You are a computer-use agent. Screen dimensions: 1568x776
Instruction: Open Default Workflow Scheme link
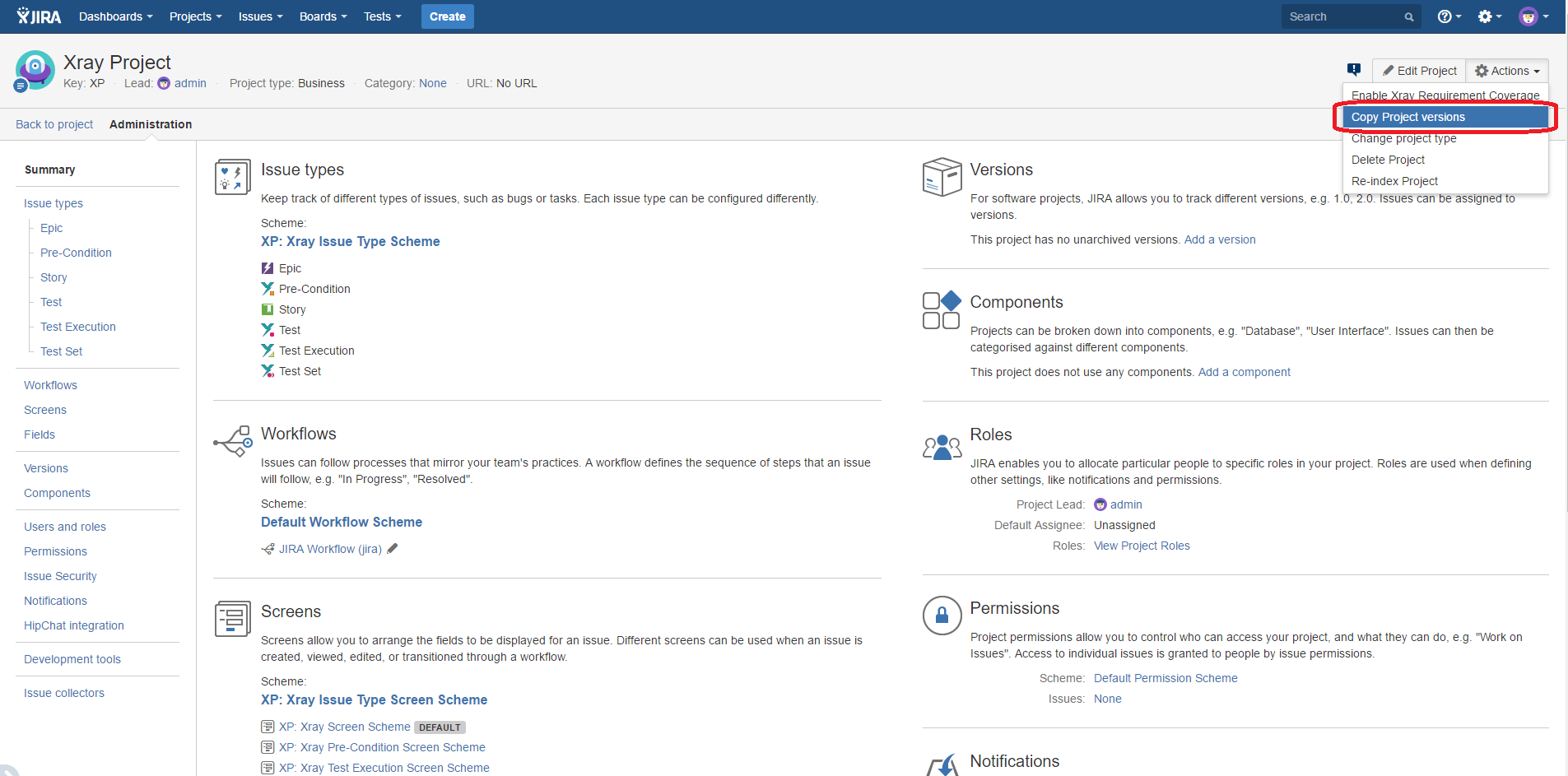pos(342,522)
